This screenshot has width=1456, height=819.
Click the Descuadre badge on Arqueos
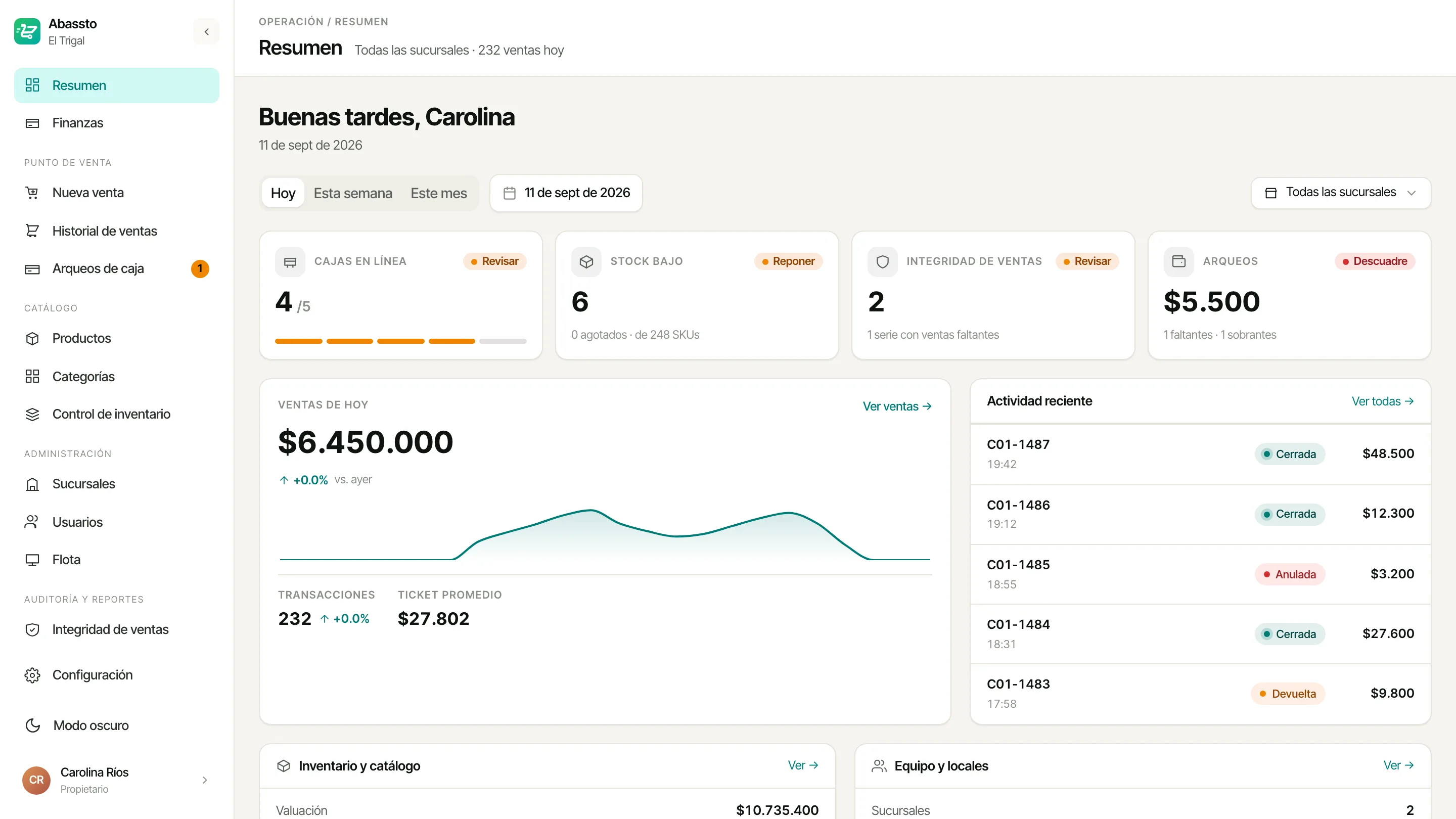pos(1375,261)
